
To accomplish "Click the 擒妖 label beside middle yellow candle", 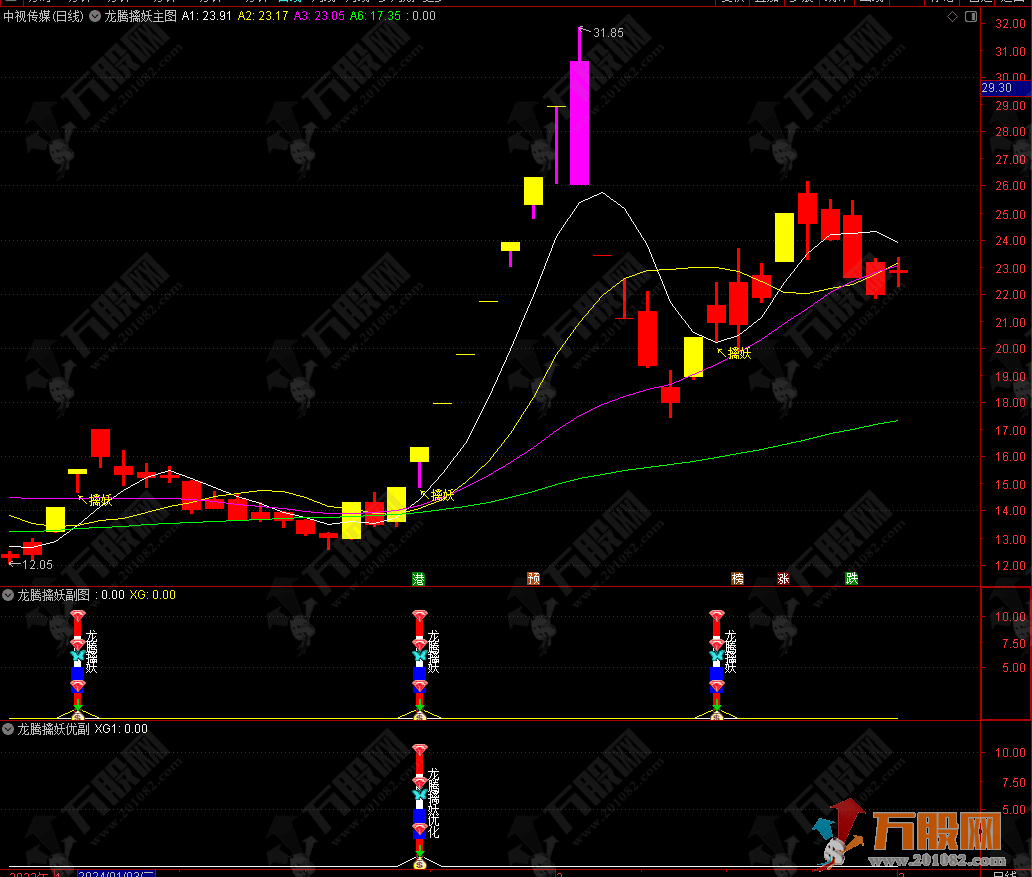I will [442, 495].
